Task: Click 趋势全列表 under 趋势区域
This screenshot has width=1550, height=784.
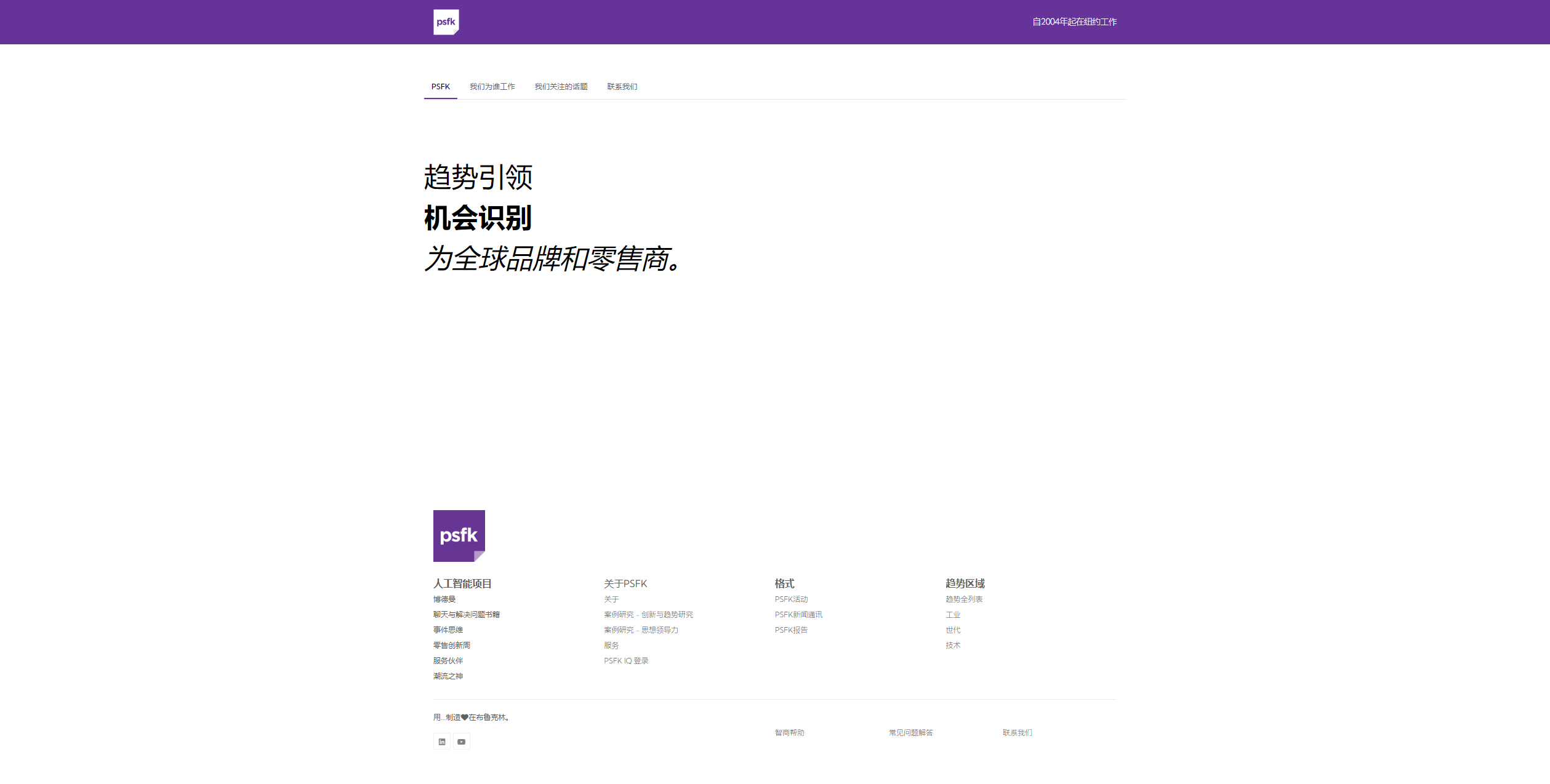Action: 964,599
